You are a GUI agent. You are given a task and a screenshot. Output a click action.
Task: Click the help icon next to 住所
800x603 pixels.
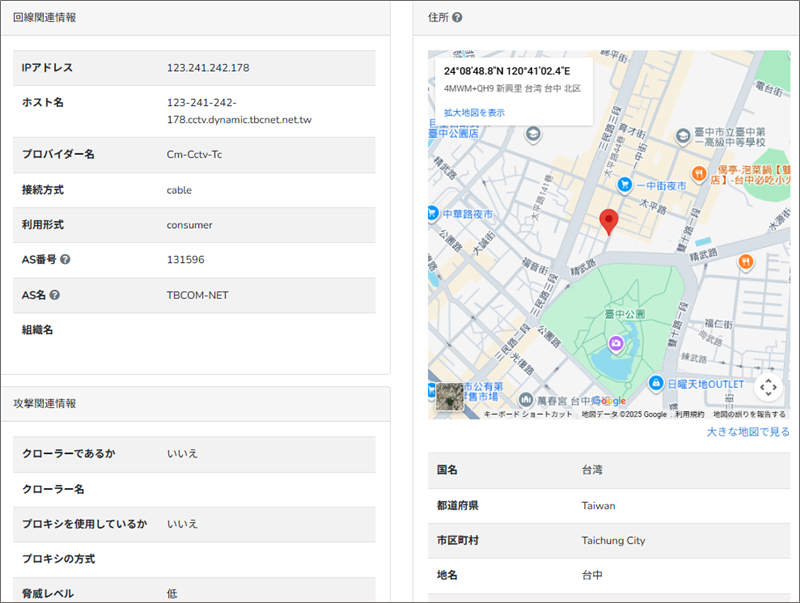(457, 18)
